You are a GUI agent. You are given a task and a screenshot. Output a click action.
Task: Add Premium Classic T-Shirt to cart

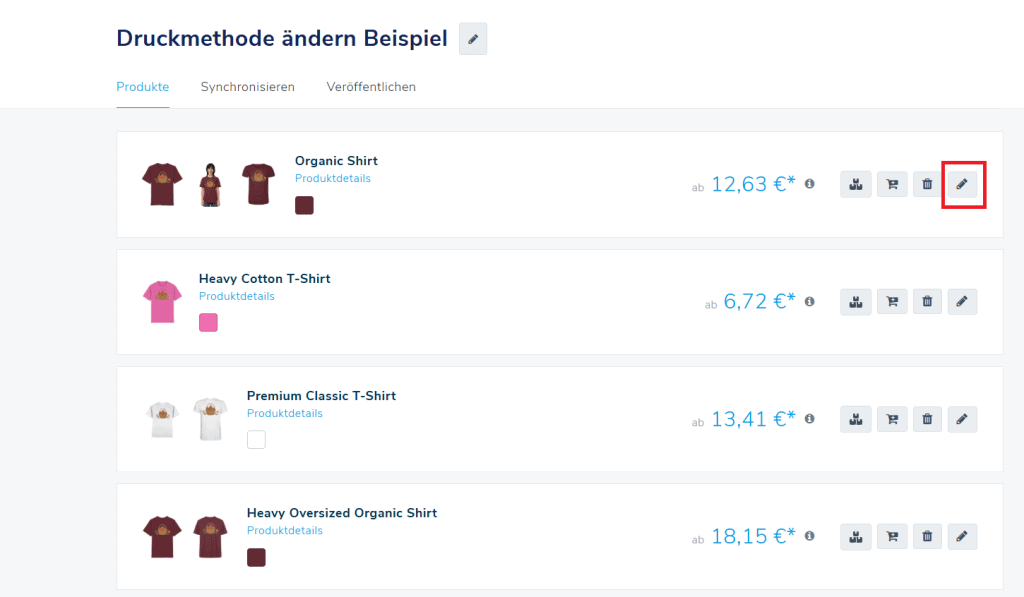click(x=891, y=419)
